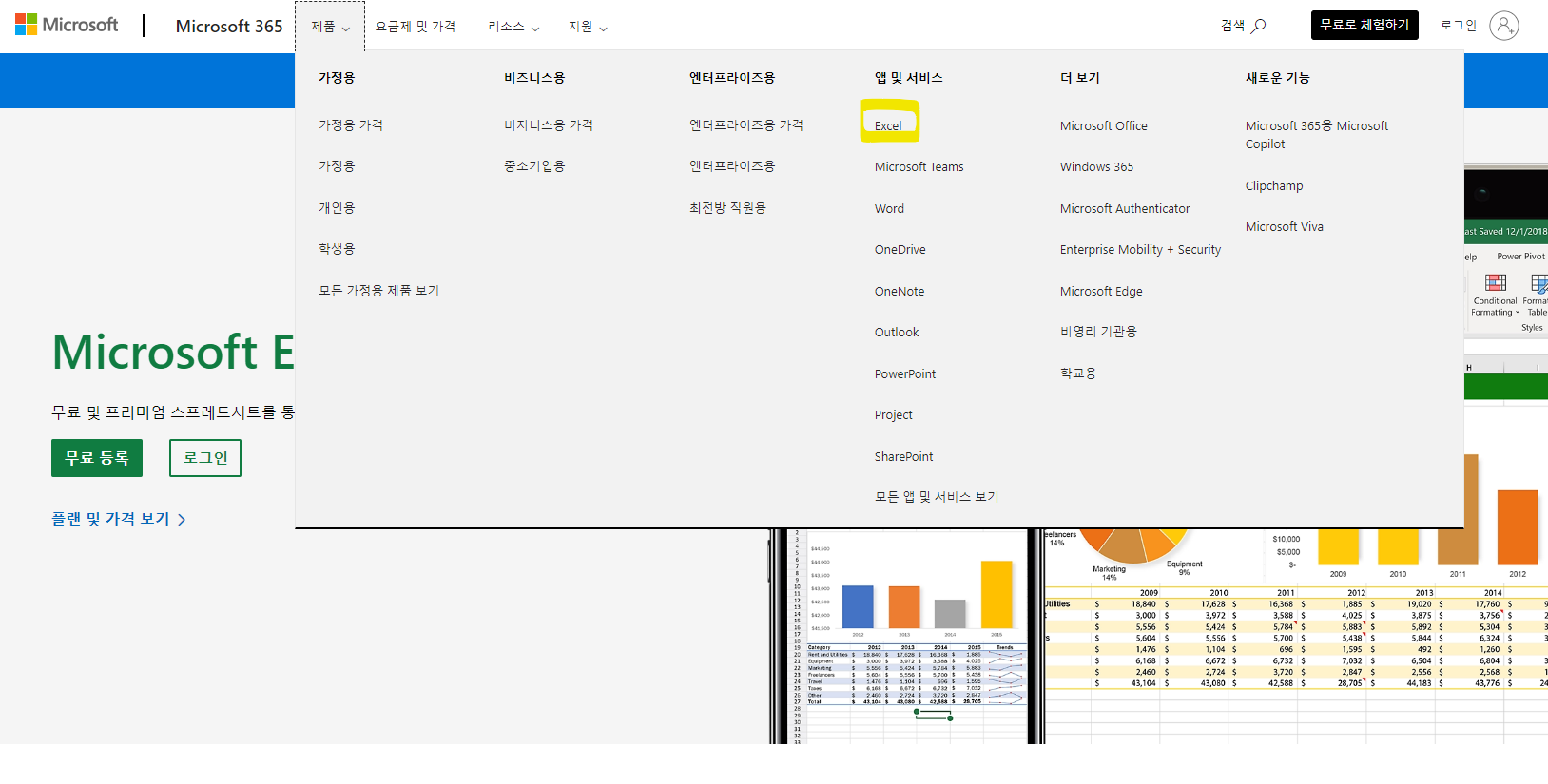Open 요금제 및 가격 page
Image resolution: width=1548 pixels, height=784 pixels.
[416, 27]
